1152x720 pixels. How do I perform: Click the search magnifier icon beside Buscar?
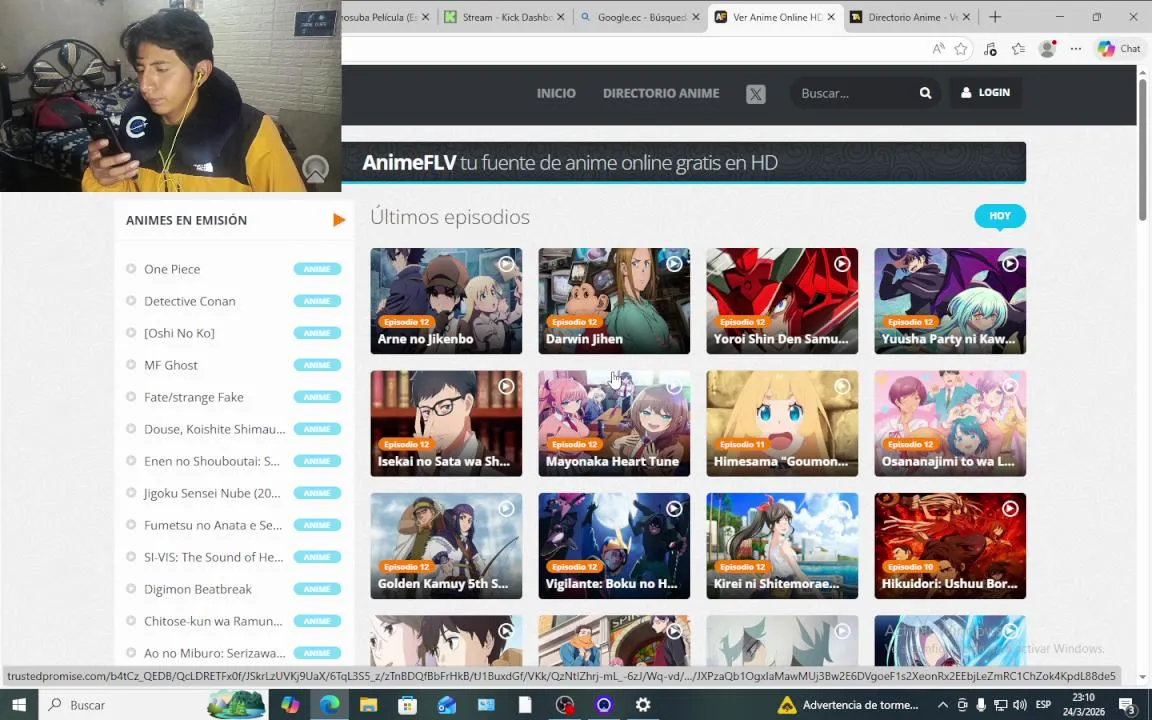pos(925,93)
